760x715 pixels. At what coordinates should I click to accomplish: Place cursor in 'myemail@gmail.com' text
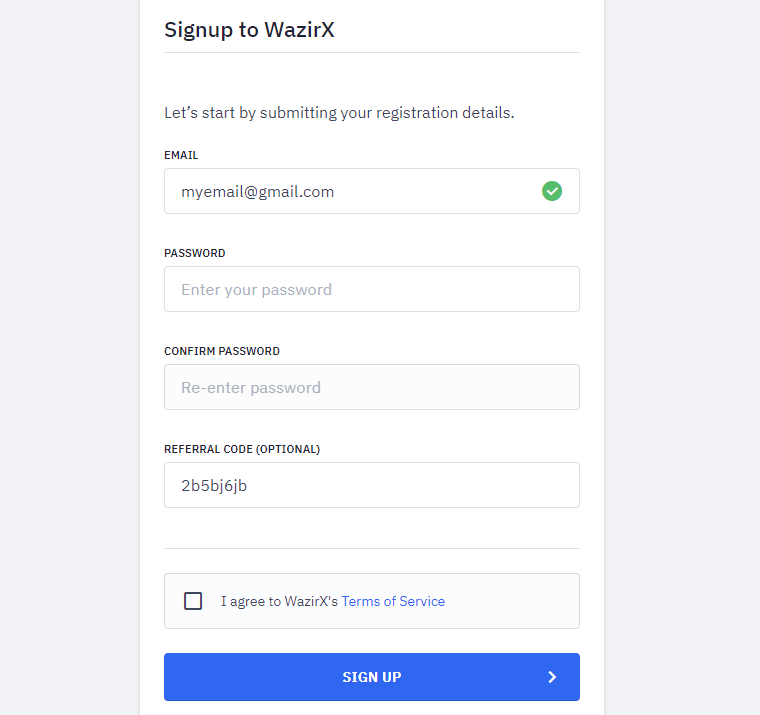point(257,192)
